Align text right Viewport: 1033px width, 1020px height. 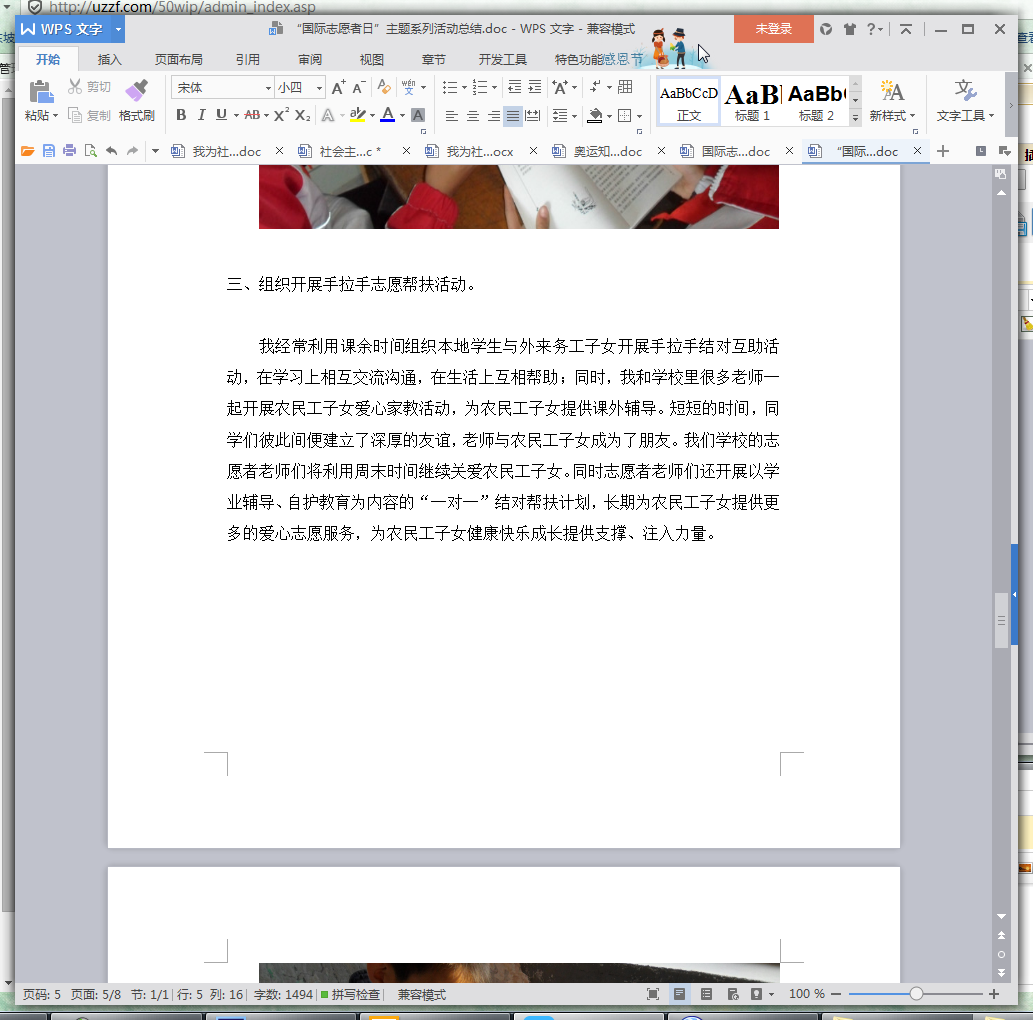(x=493, y=116)
